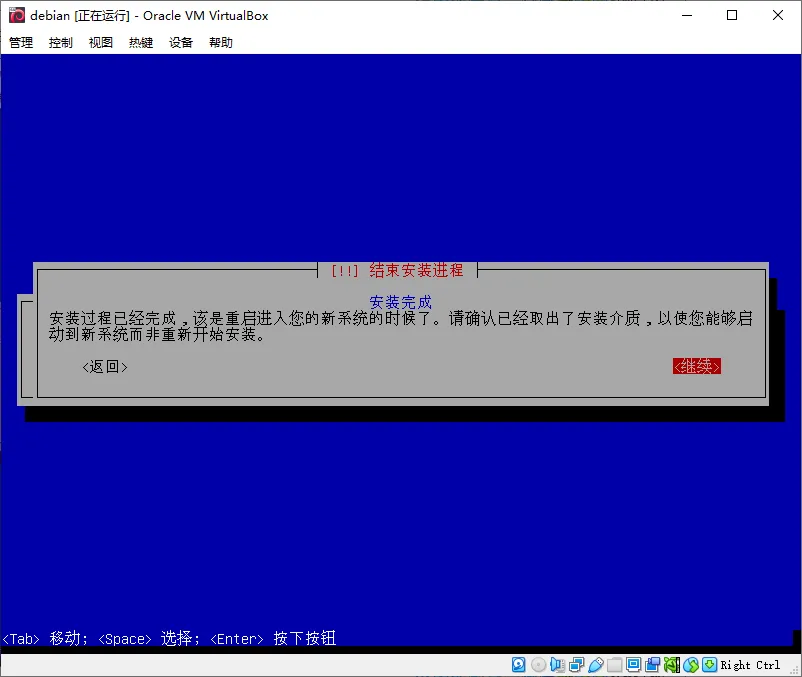Open the 热键 menu
The width and height of the screenshot is (802, 677).
click(x=141, y=42)
